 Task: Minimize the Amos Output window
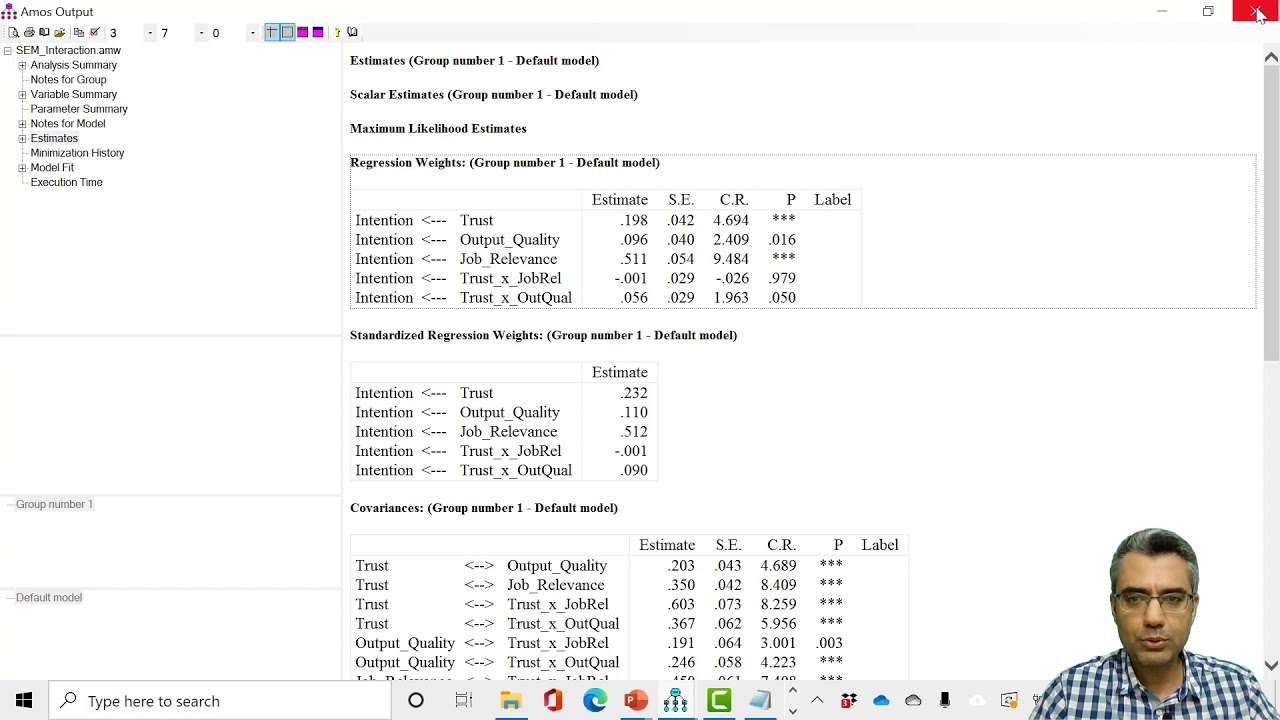click(x=1162, y=11)
